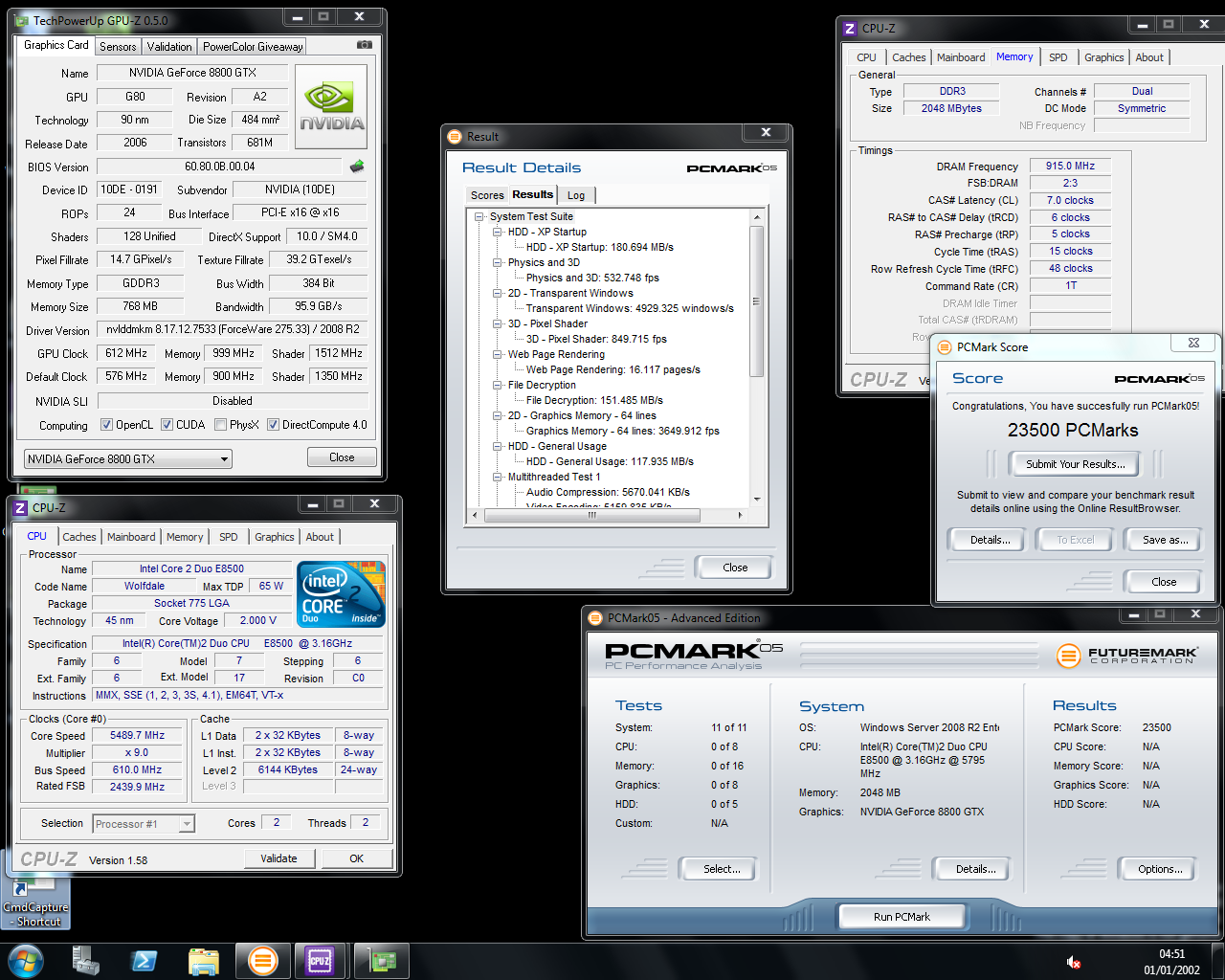Click the GPU-Z screenshot camera icon
Viewport: 1225px width, 980px height.
pyautogui.click(x=364, y=45)
